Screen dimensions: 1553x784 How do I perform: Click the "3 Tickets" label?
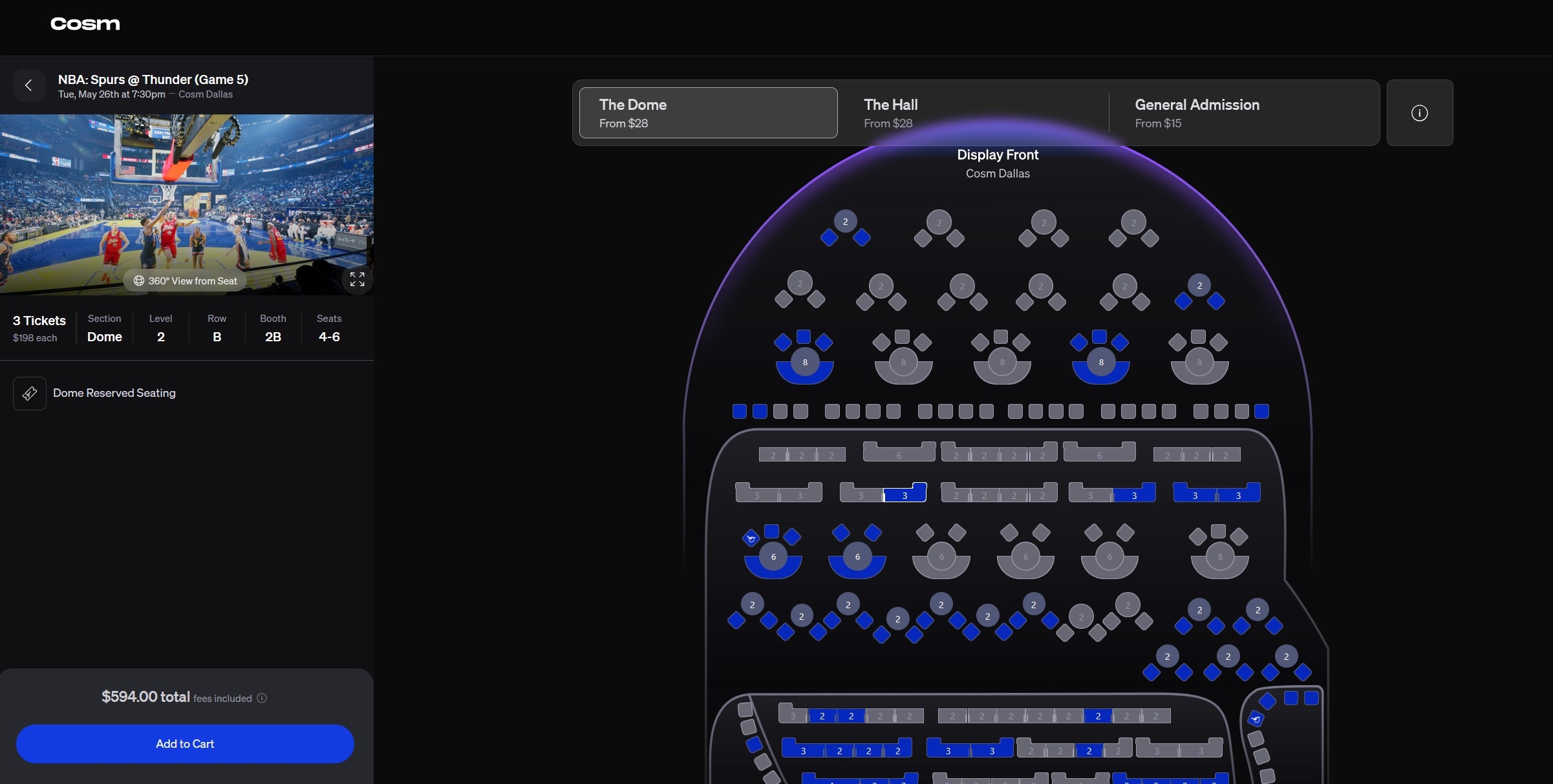[x=39, y=321]
